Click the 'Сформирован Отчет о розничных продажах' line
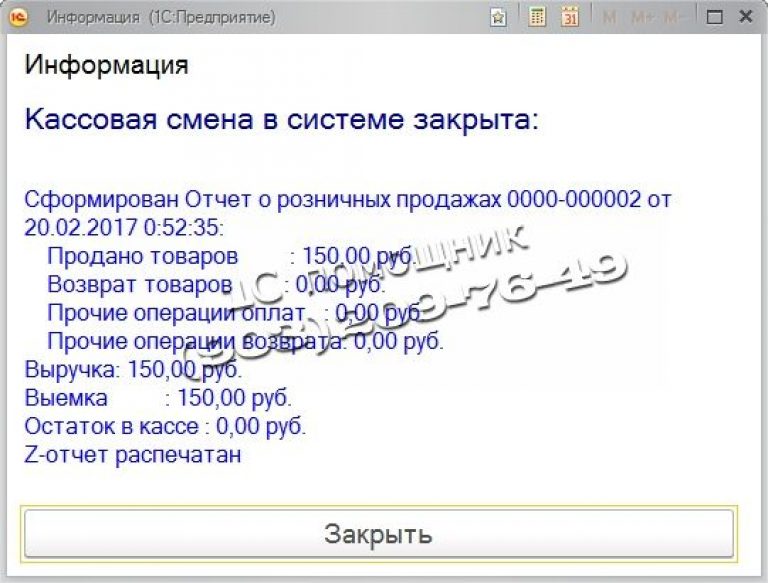The height and width of the screenshot is (583, 768). click(347, 199)
